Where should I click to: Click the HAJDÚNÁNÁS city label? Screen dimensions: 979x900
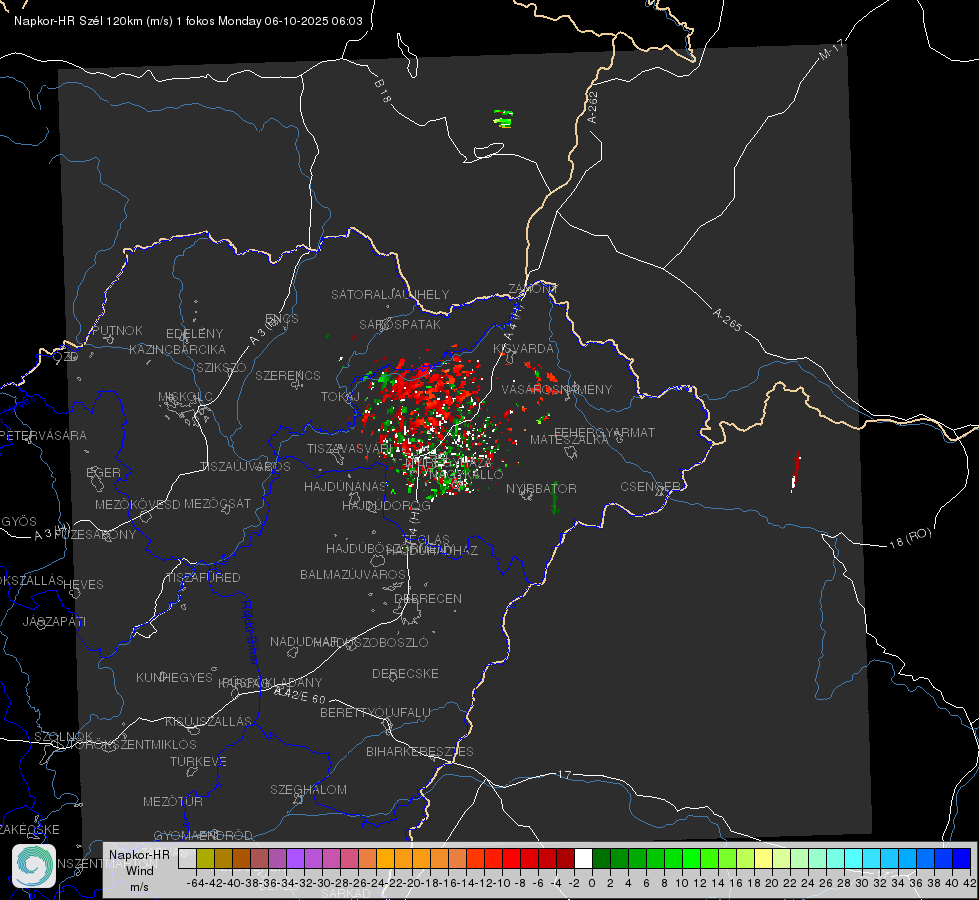point(345,486)
